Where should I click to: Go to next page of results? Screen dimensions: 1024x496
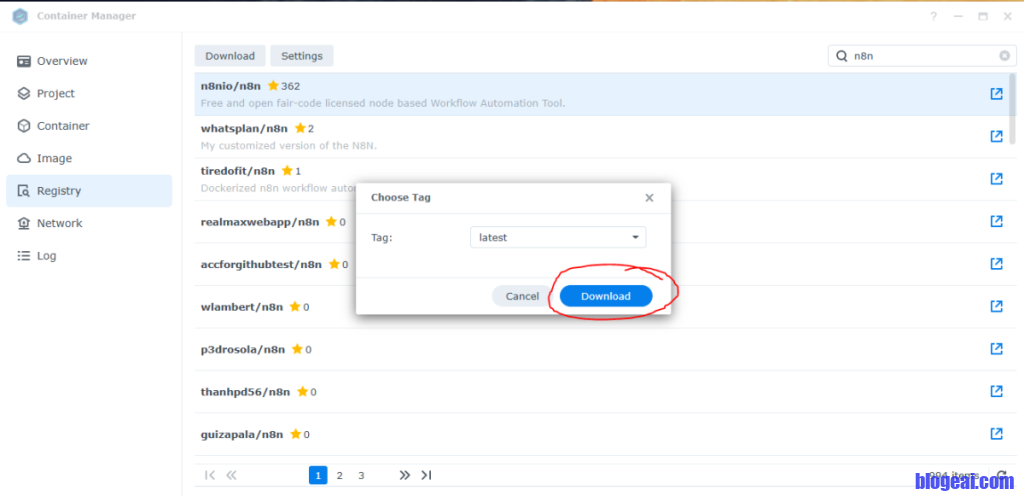[x=404, y=475]
